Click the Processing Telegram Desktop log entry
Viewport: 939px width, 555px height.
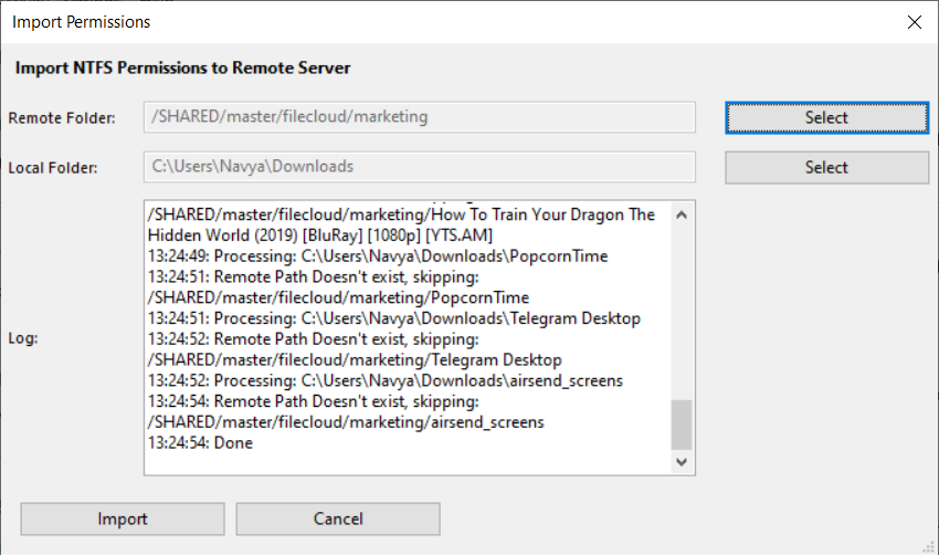click(x=394, y=319)
